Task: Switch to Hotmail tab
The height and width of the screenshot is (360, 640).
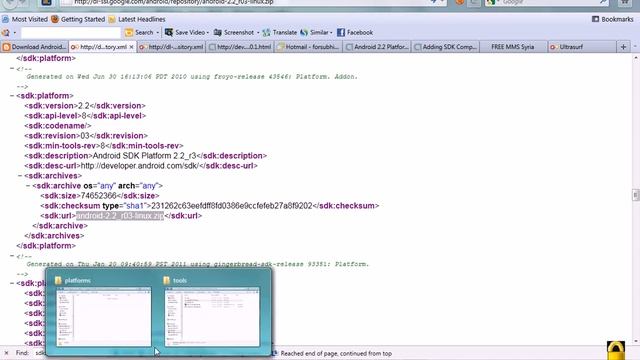Action: pos(309,47)
